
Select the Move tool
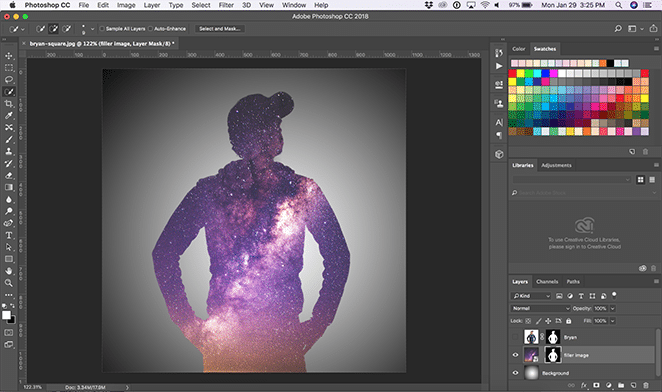click(x=8, y=56)
